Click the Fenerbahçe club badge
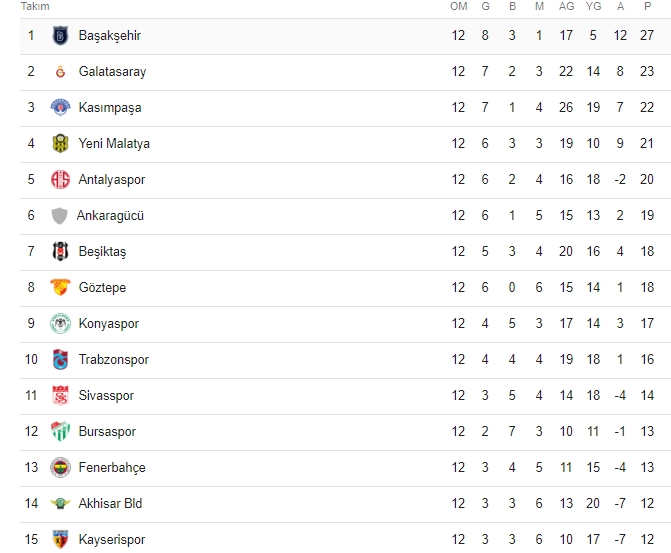 [x=60, y=468]
